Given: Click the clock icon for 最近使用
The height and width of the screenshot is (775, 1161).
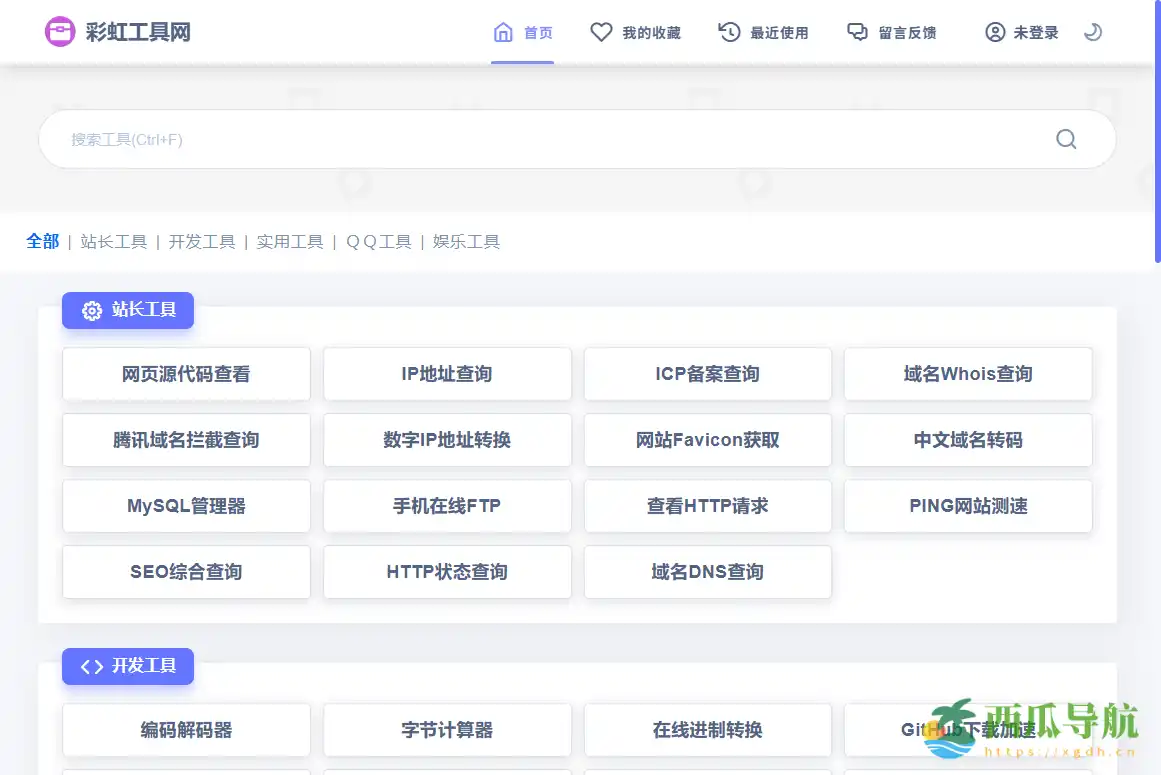Looking at the screenshot, I should [x=730, y=31].
